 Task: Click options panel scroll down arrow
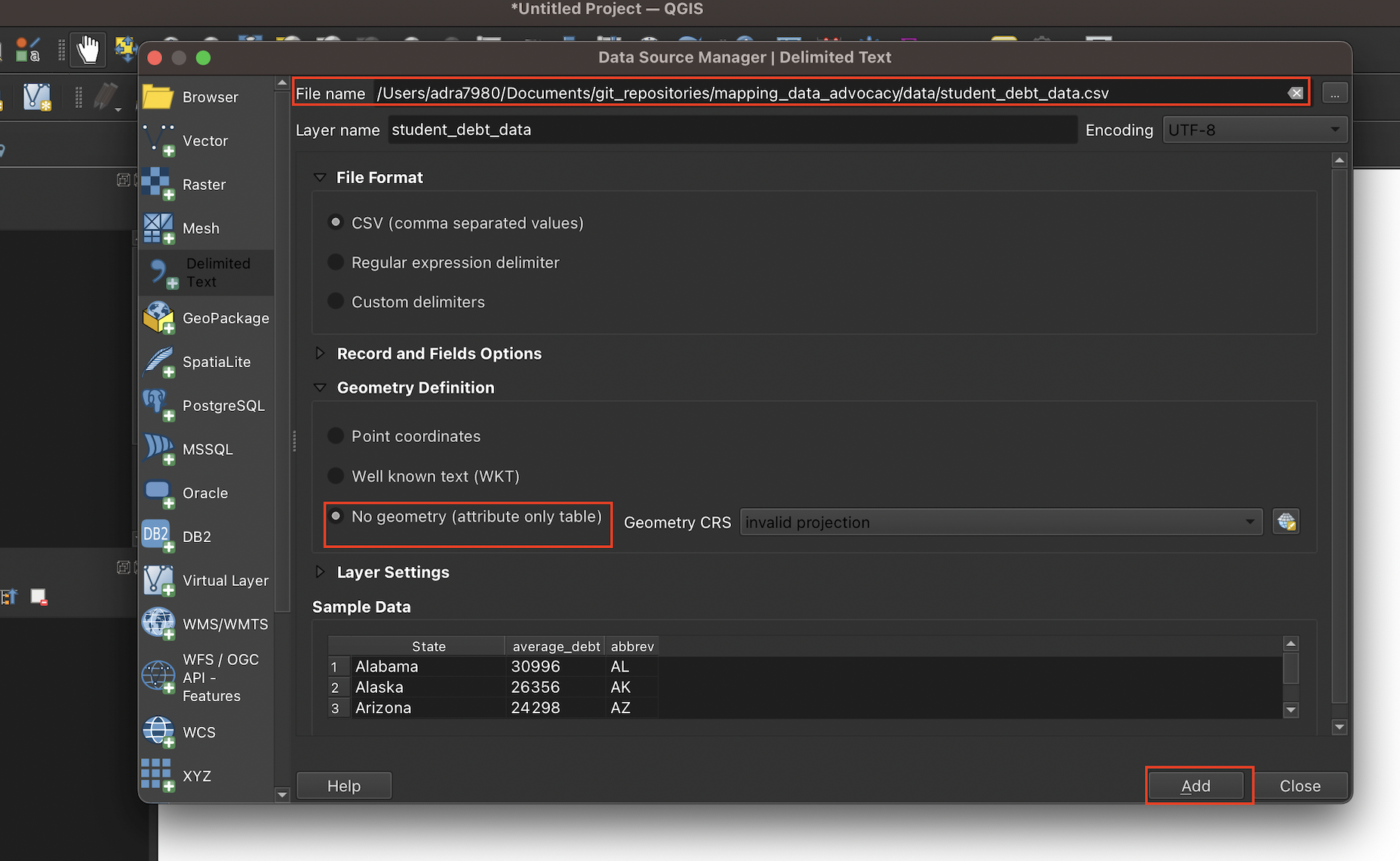pos(1340,728)
